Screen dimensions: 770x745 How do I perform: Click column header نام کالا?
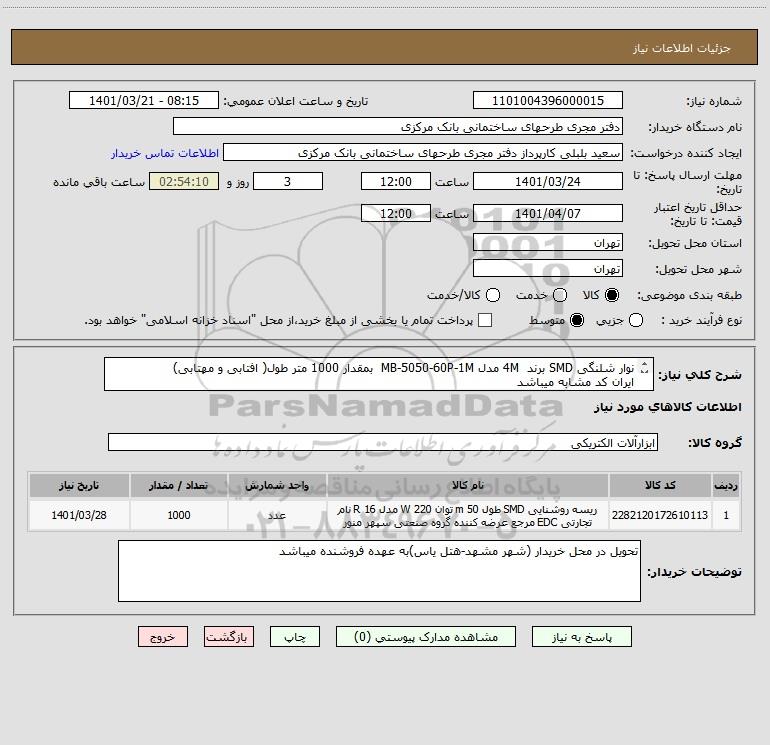click(468, 485)
